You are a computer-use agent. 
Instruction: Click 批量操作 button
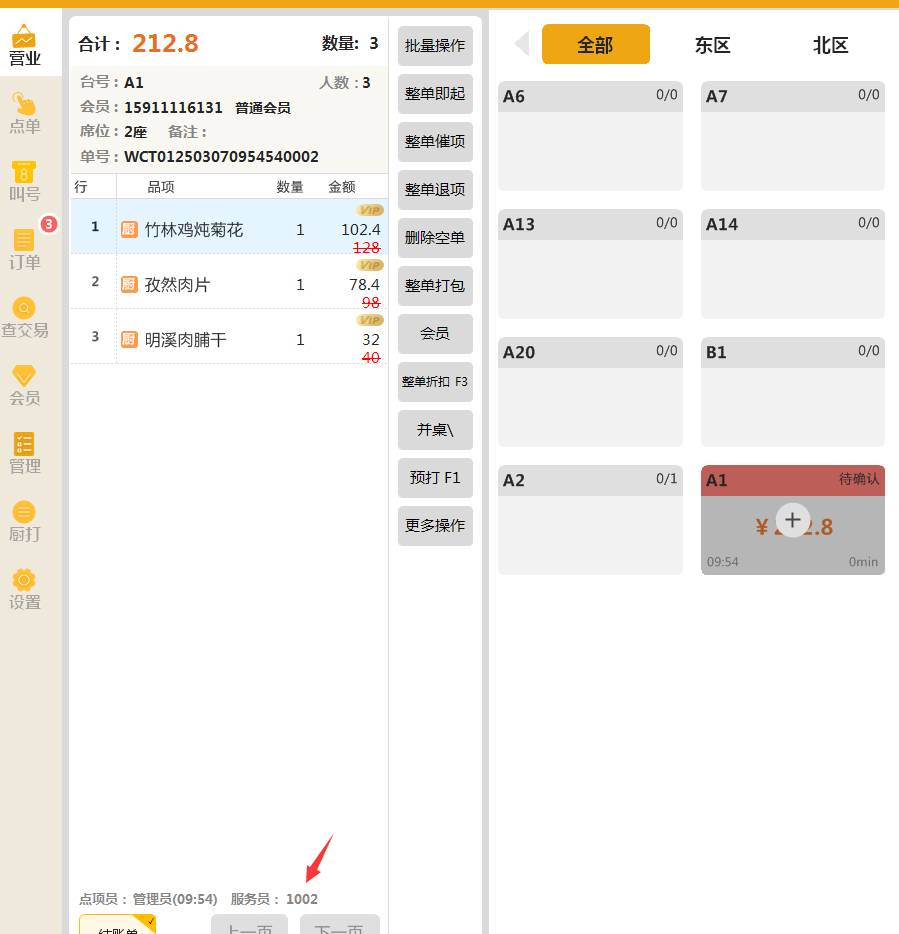[435, 46]
